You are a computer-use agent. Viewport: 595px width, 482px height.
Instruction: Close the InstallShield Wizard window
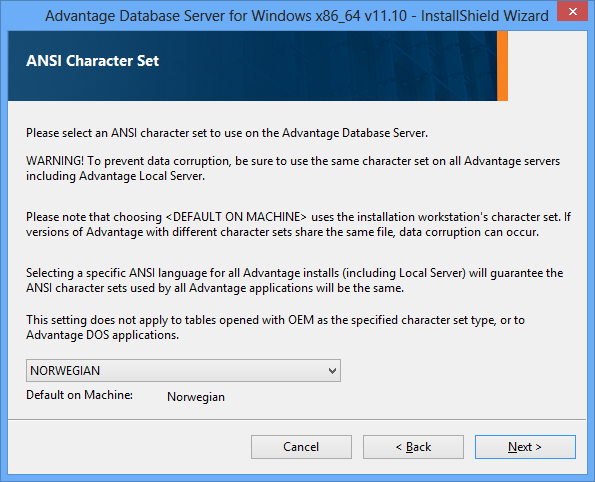(x=572, y=11)
